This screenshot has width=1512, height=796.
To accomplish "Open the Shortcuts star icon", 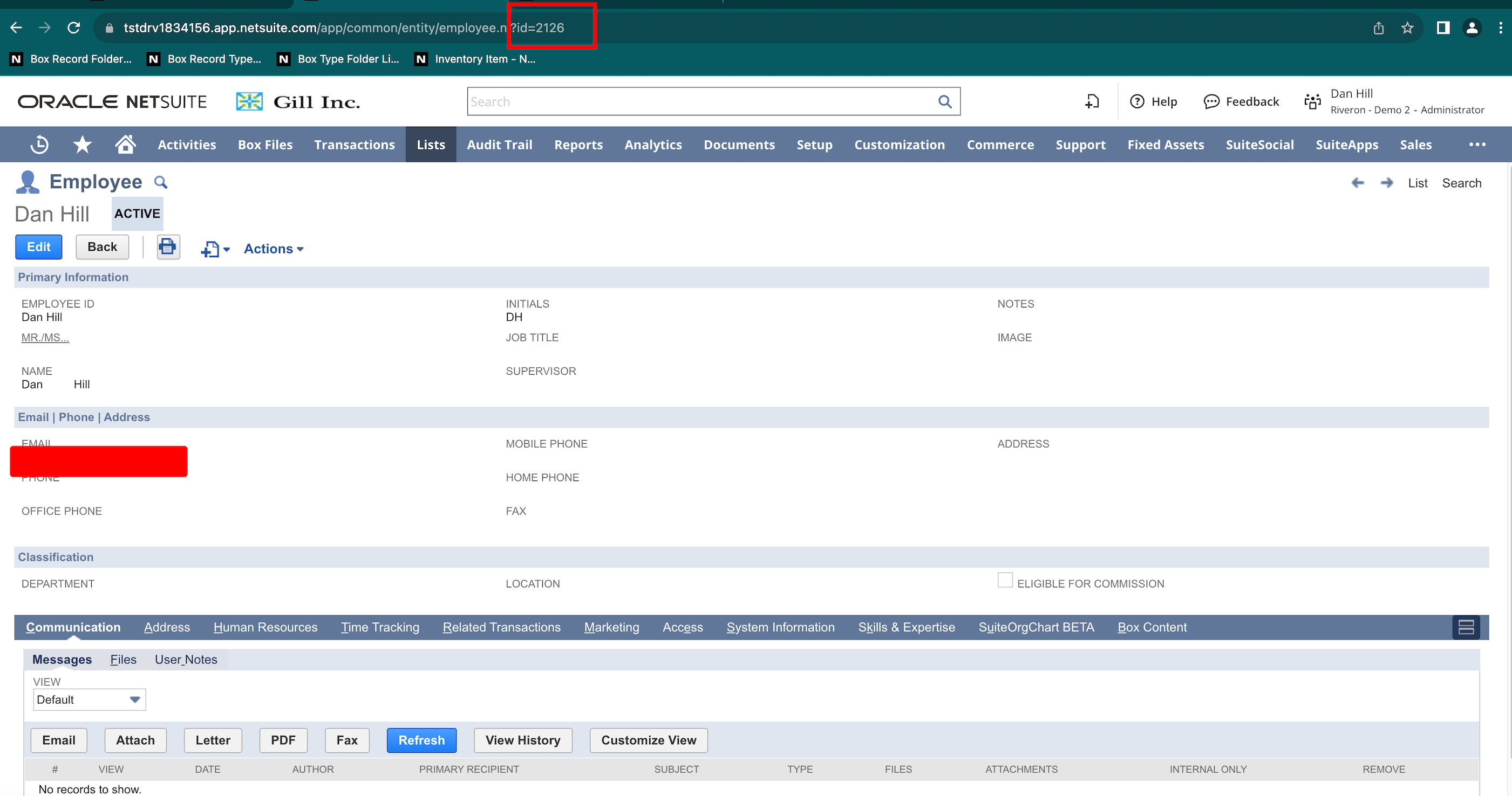I will (82, 145).
